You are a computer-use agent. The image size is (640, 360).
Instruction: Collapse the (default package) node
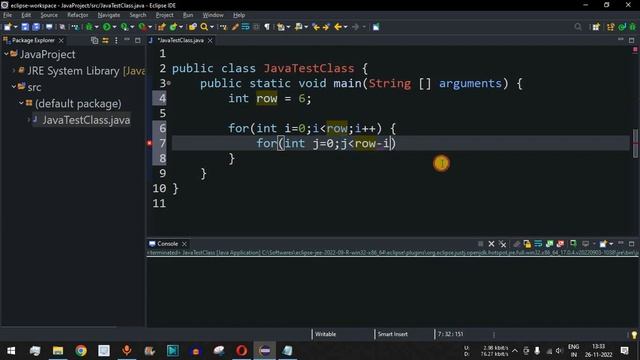(x=21, y=103)
